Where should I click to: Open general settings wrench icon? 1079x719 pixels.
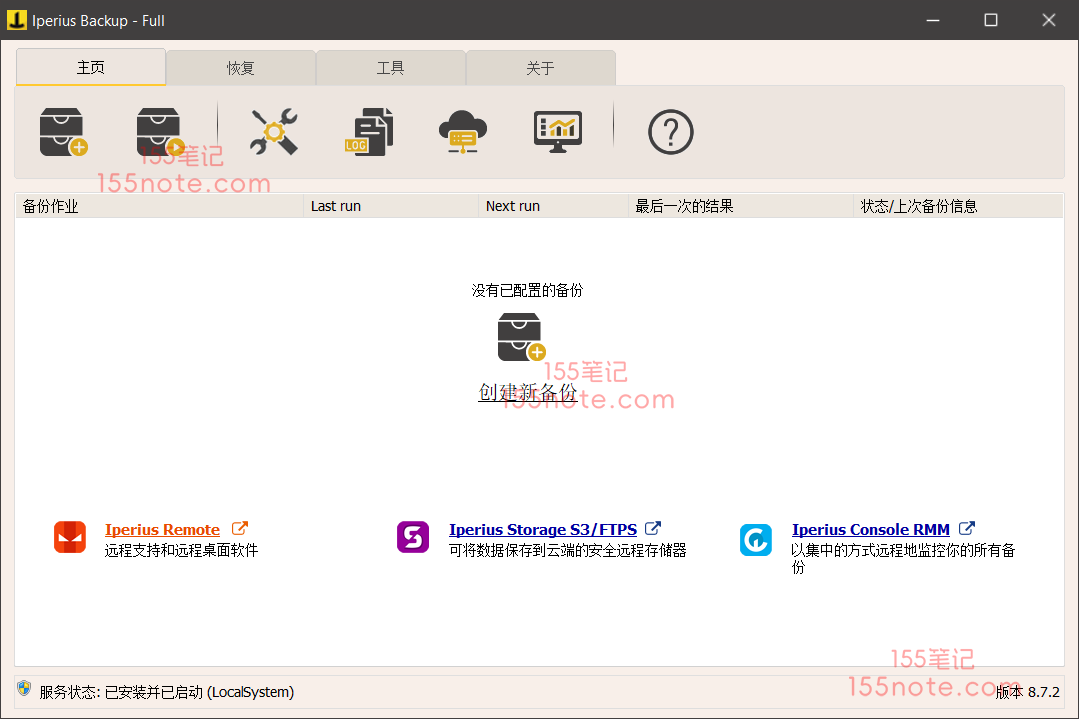coord(273,132)
